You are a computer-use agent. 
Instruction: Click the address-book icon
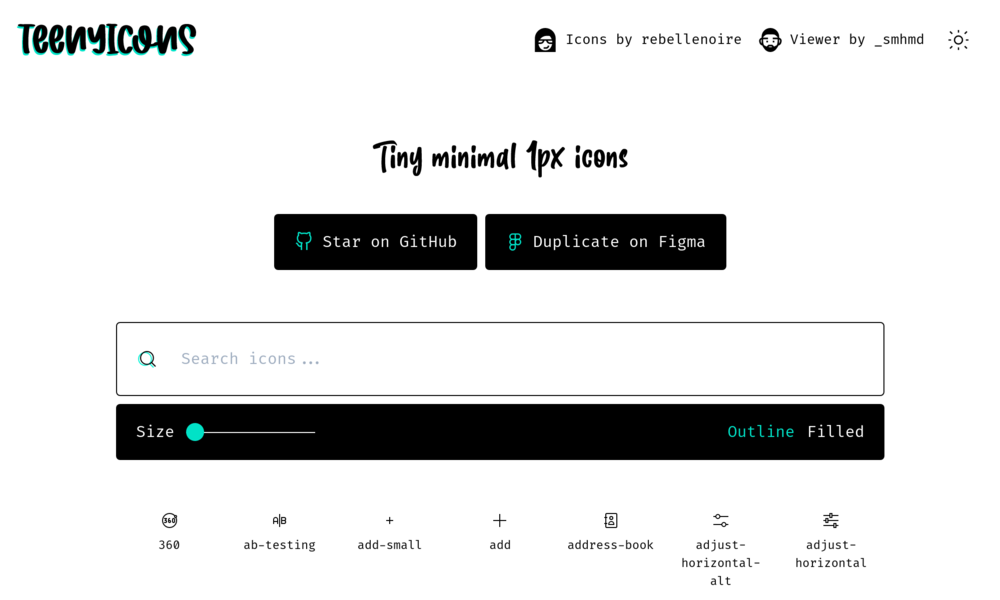click(x=610, y=521)
